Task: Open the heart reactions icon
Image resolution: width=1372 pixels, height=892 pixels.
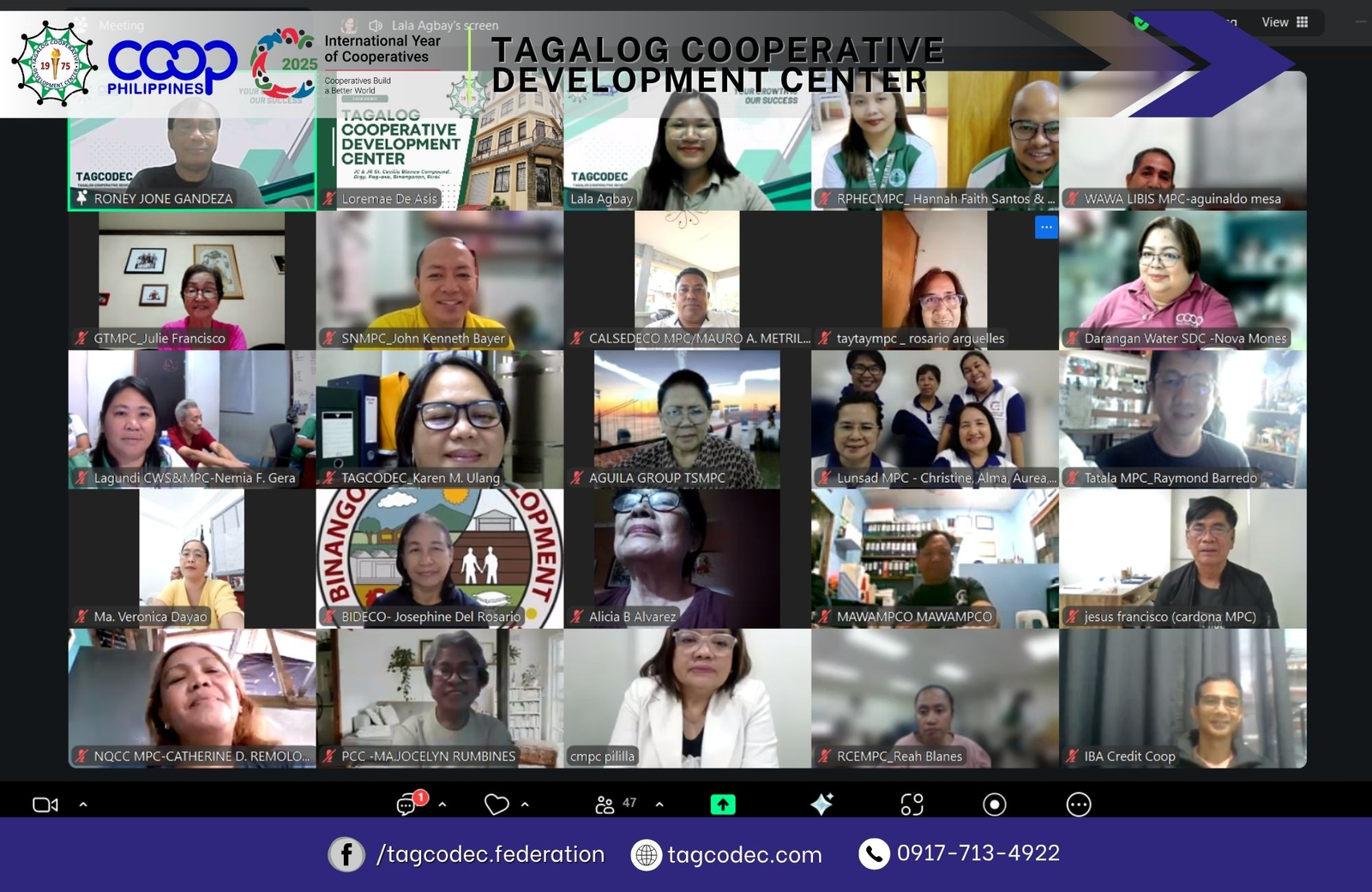Action: tap(496, 805)
